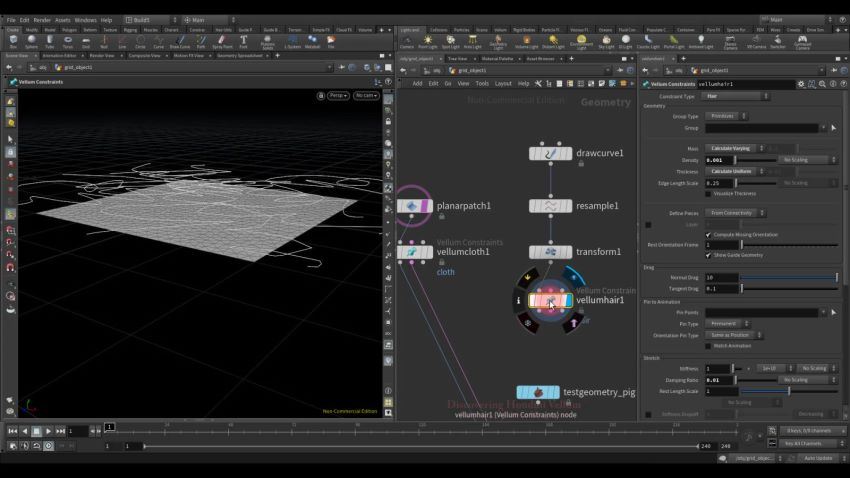Add a Spot Light from shelf

(x=450, y=42)
